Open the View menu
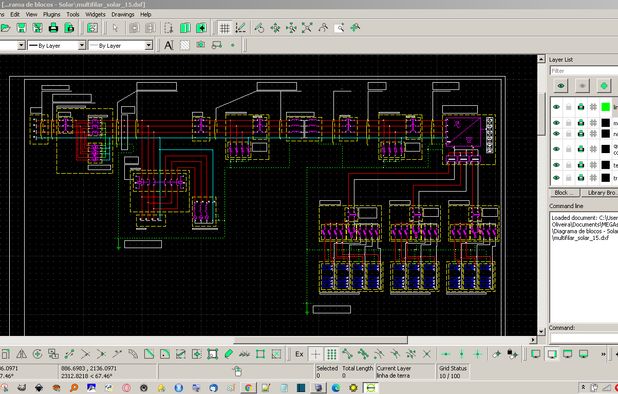This screenshot has width=618, height=394. point(32,14)
